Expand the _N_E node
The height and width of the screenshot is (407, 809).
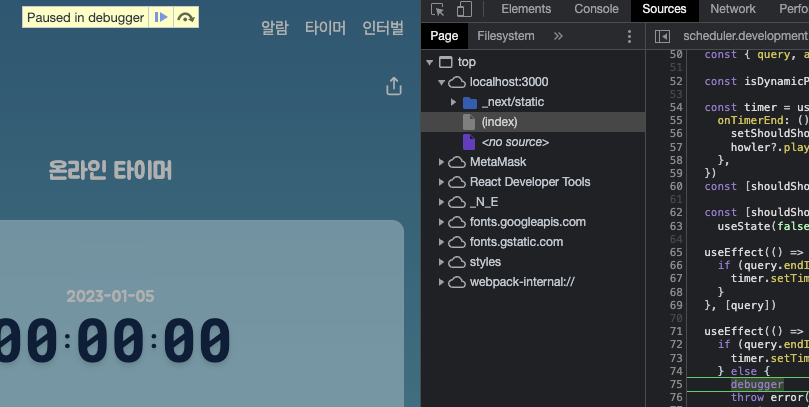[x=441, y=202]
